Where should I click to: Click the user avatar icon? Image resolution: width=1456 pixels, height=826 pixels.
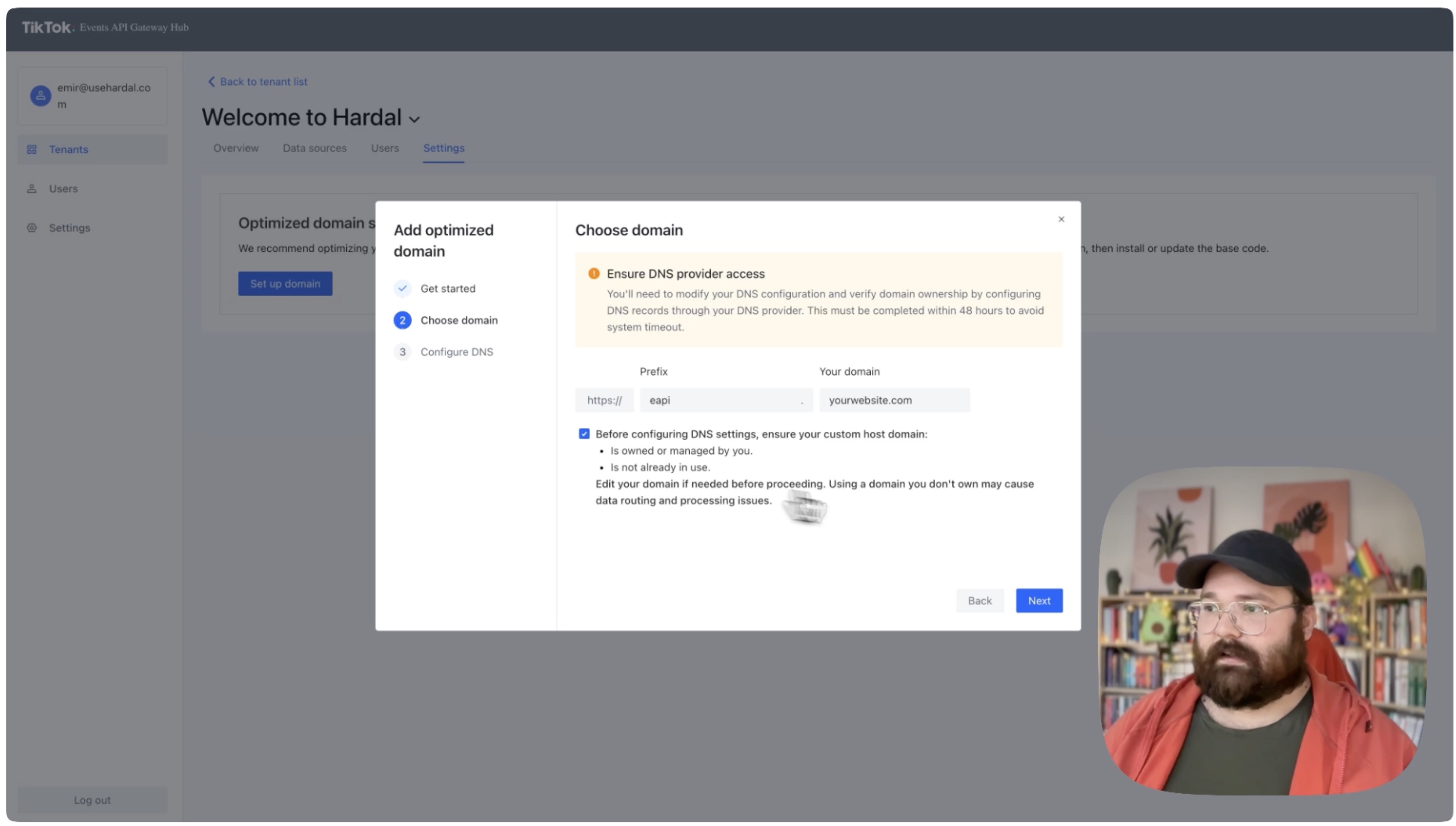click(40, 96)
